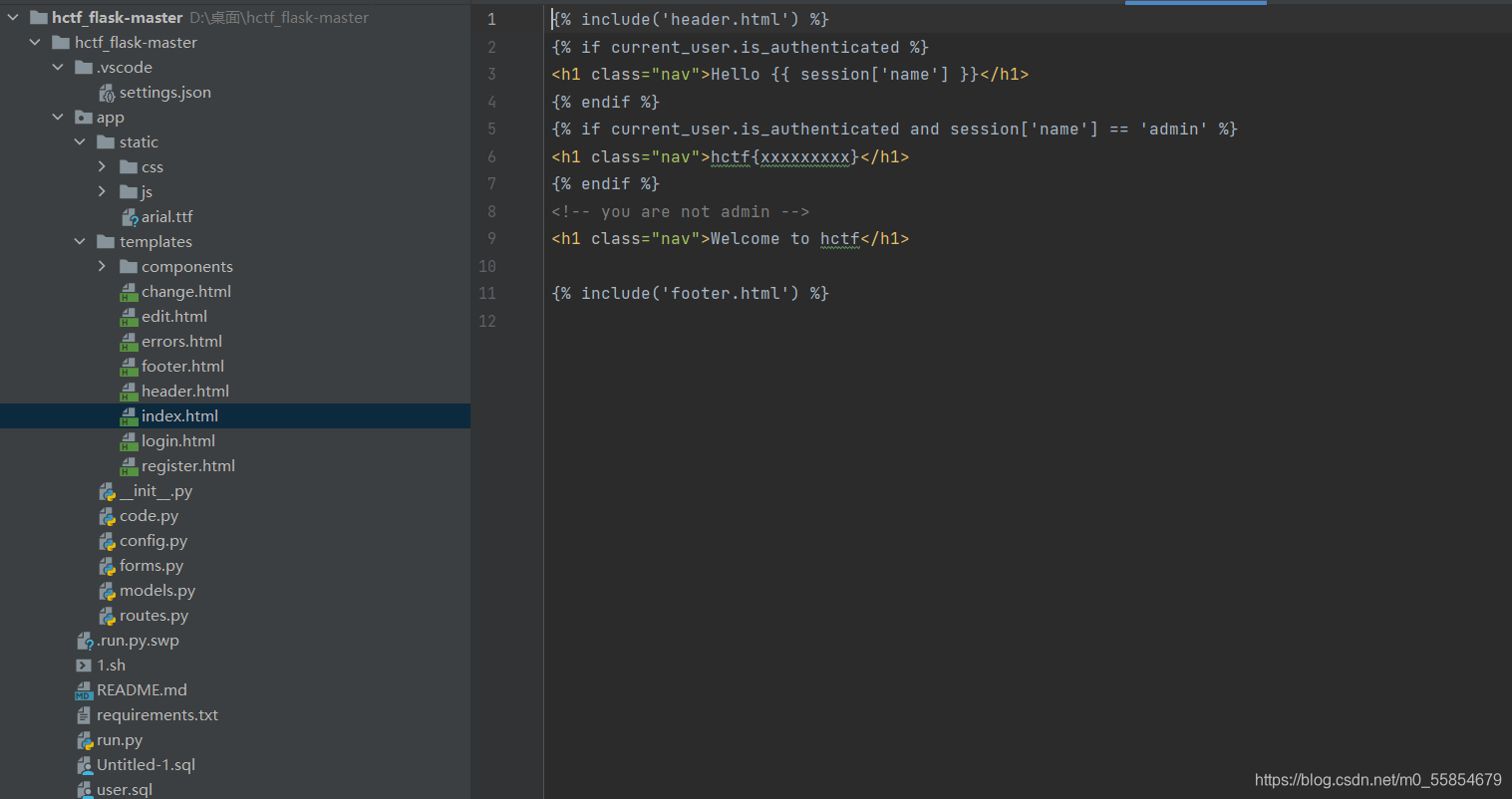Click the app folder icon
The image size is (1512, 799).
[84, 117]
